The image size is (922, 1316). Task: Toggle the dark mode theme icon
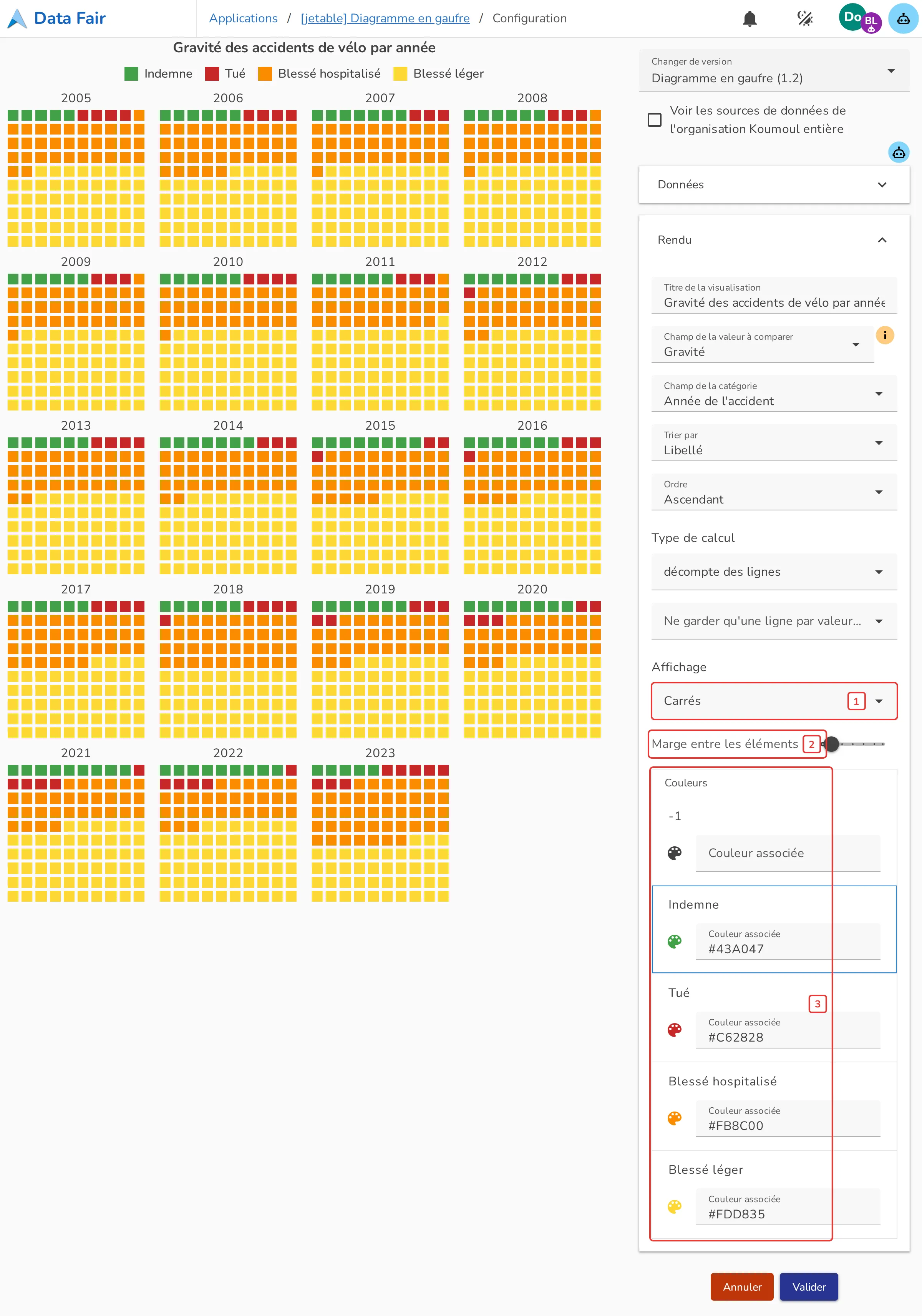click(x=805, y=18)
